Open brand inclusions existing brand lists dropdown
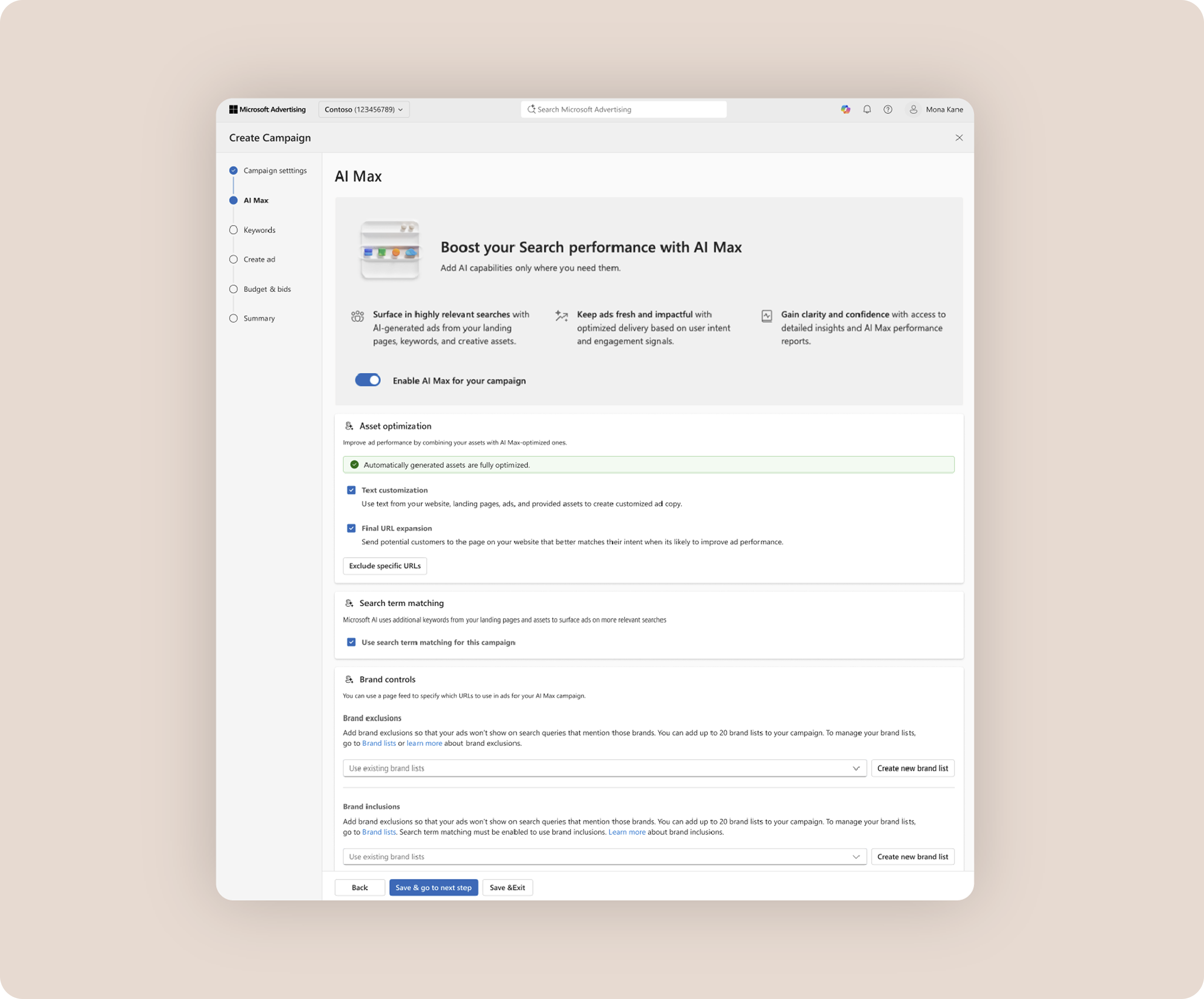Image resolution: width=1204 pixels, height=999 pixels. click(x=604, y=857)
